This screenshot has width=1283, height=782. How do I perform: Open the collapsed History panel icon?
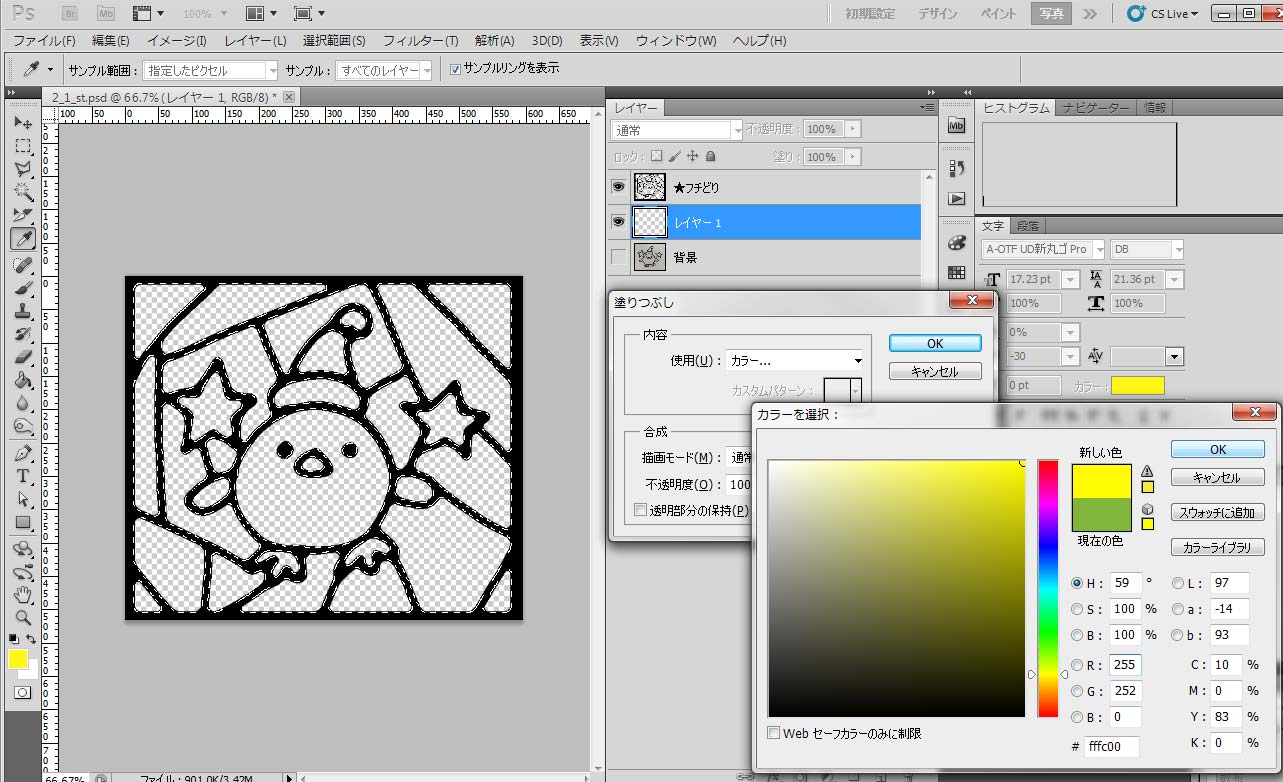pyautogui.click(x=956, y=168)
